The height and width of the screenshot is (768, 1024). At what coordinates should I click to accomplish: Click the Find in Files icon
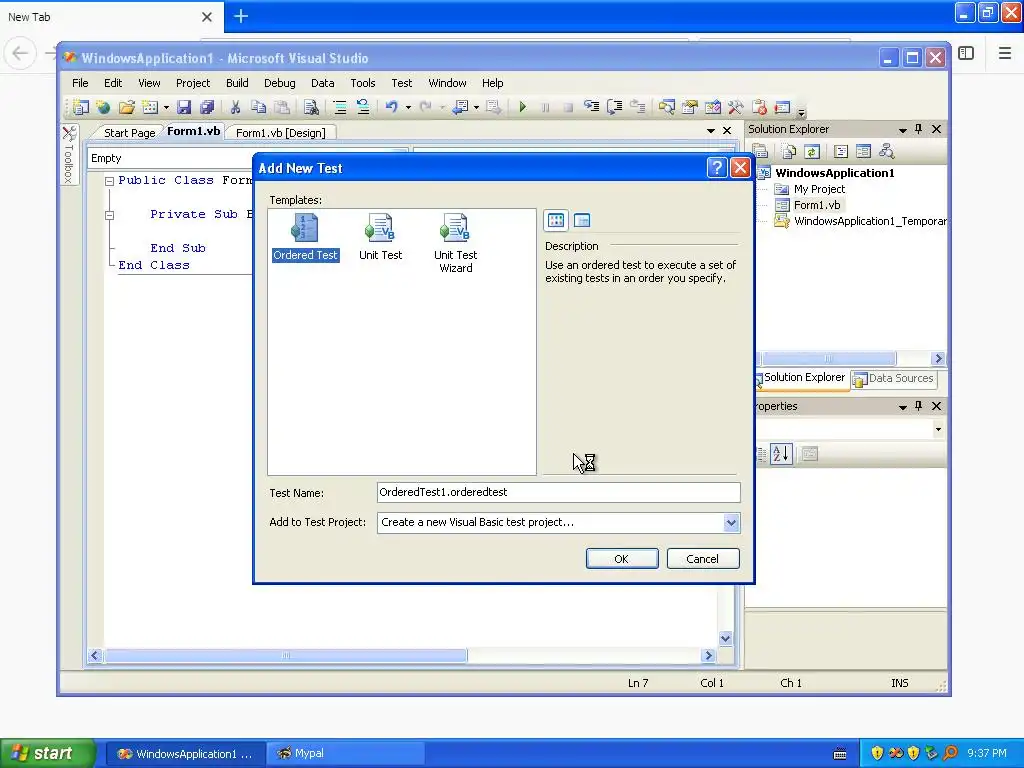312,107
